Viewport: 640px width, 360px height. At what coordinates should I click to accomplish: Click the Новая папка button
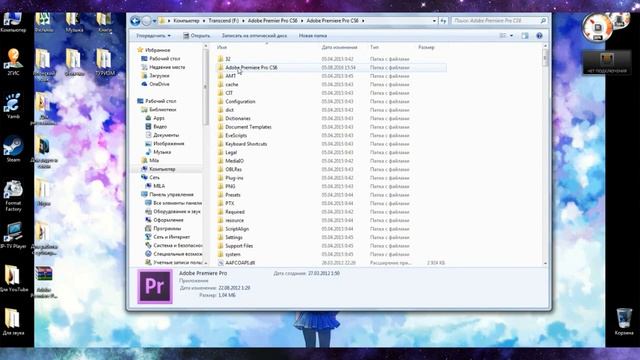point(313,36)
